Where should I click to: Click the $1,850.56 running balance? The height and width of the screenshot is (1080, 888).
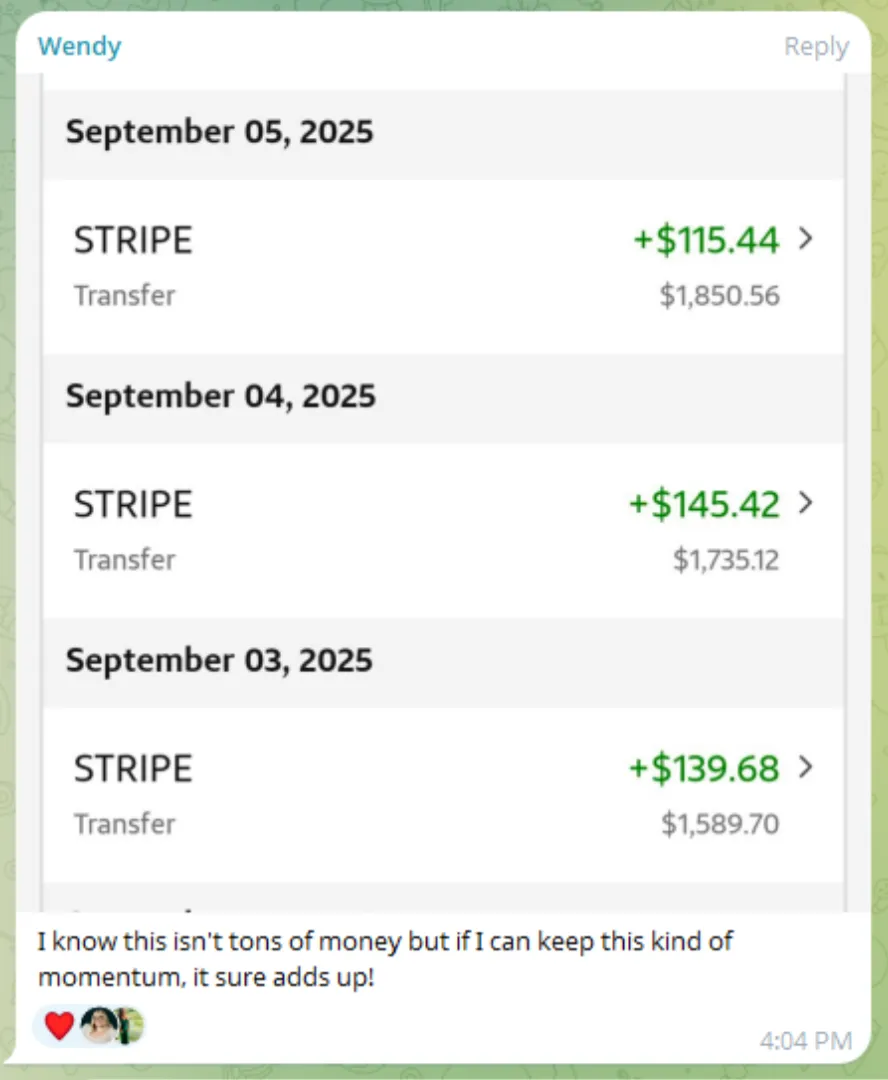(x=720, y=296)
